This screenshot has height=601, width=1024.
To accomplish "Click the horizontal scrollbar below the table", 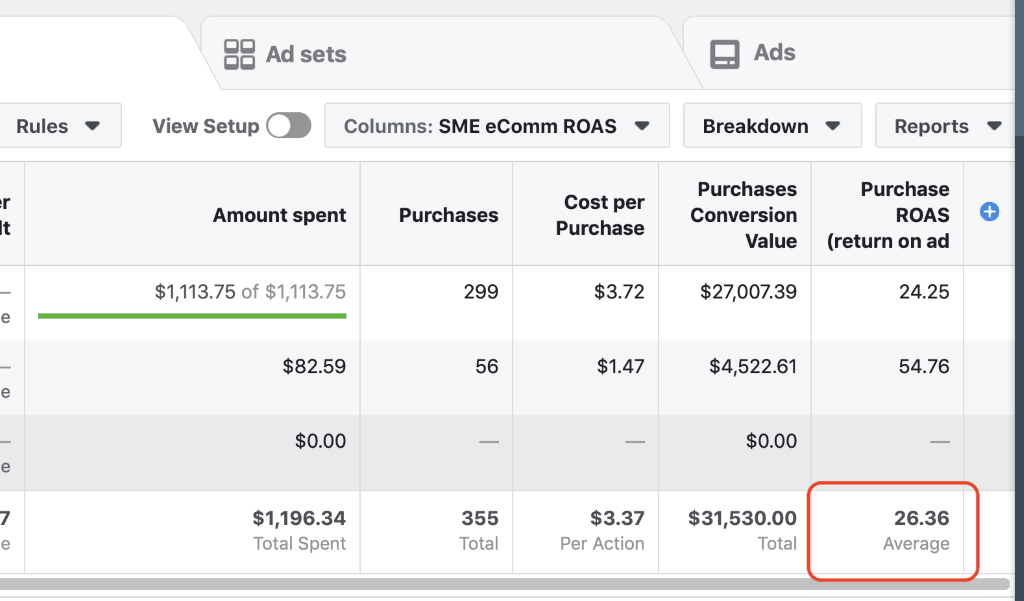I will tap(500, 582).
